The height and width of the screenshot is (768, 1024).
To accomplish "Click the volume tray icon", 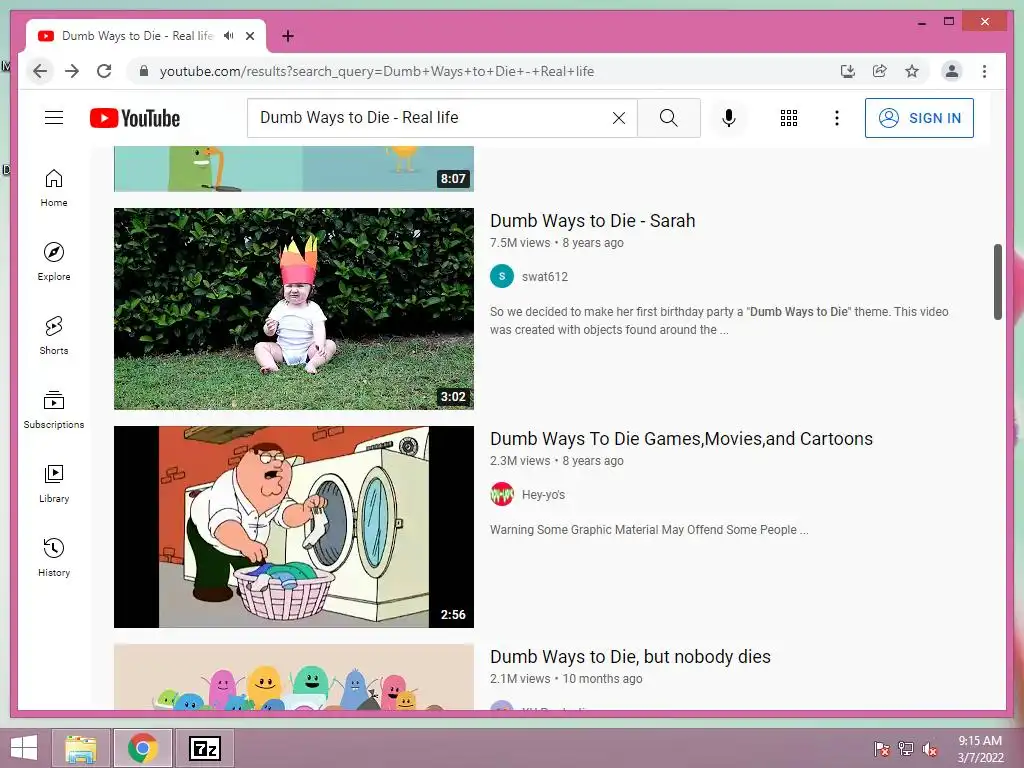I will tap(930, 749).
